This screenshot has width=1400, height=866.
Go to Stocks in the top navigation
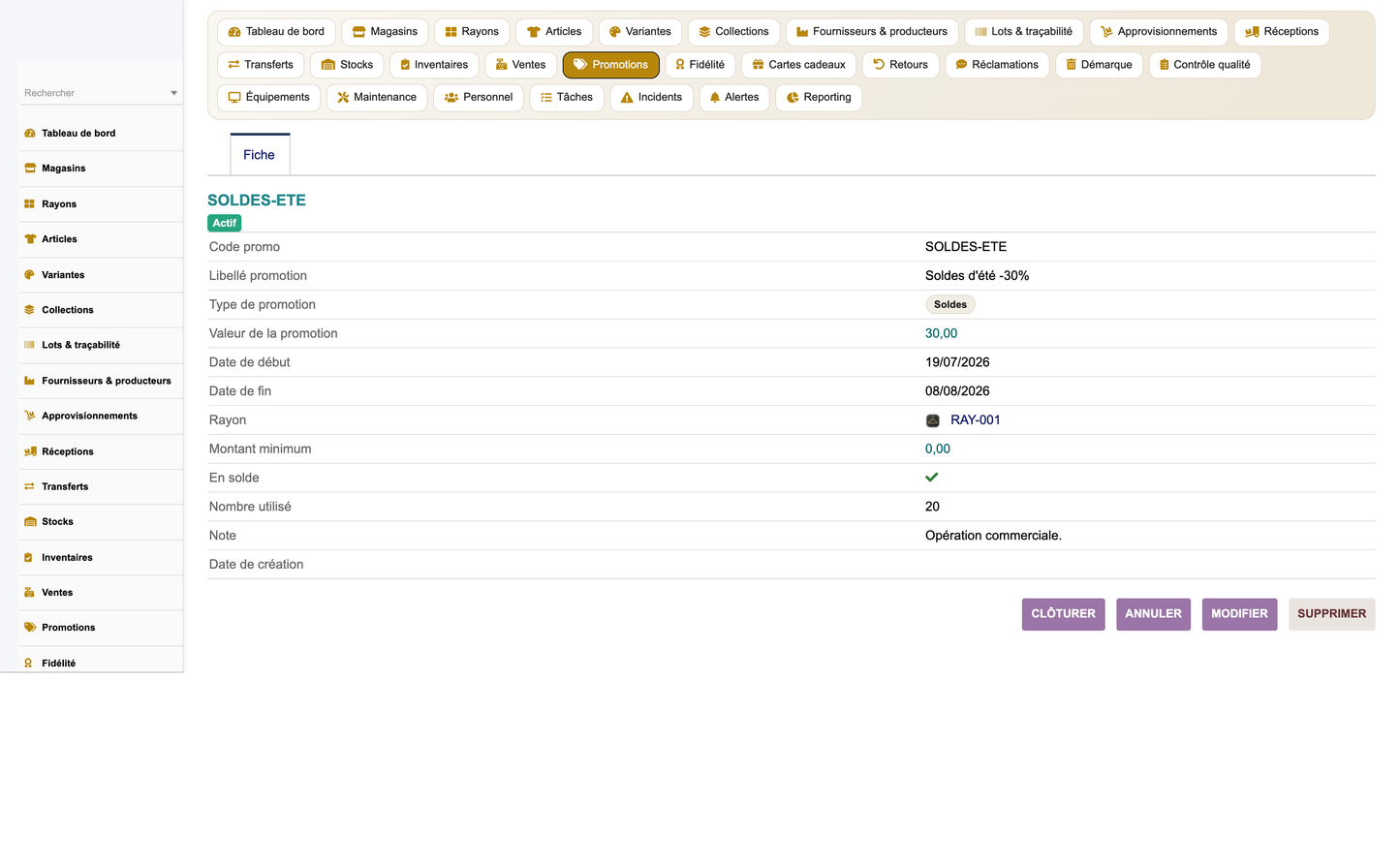[x=347, y=65]
